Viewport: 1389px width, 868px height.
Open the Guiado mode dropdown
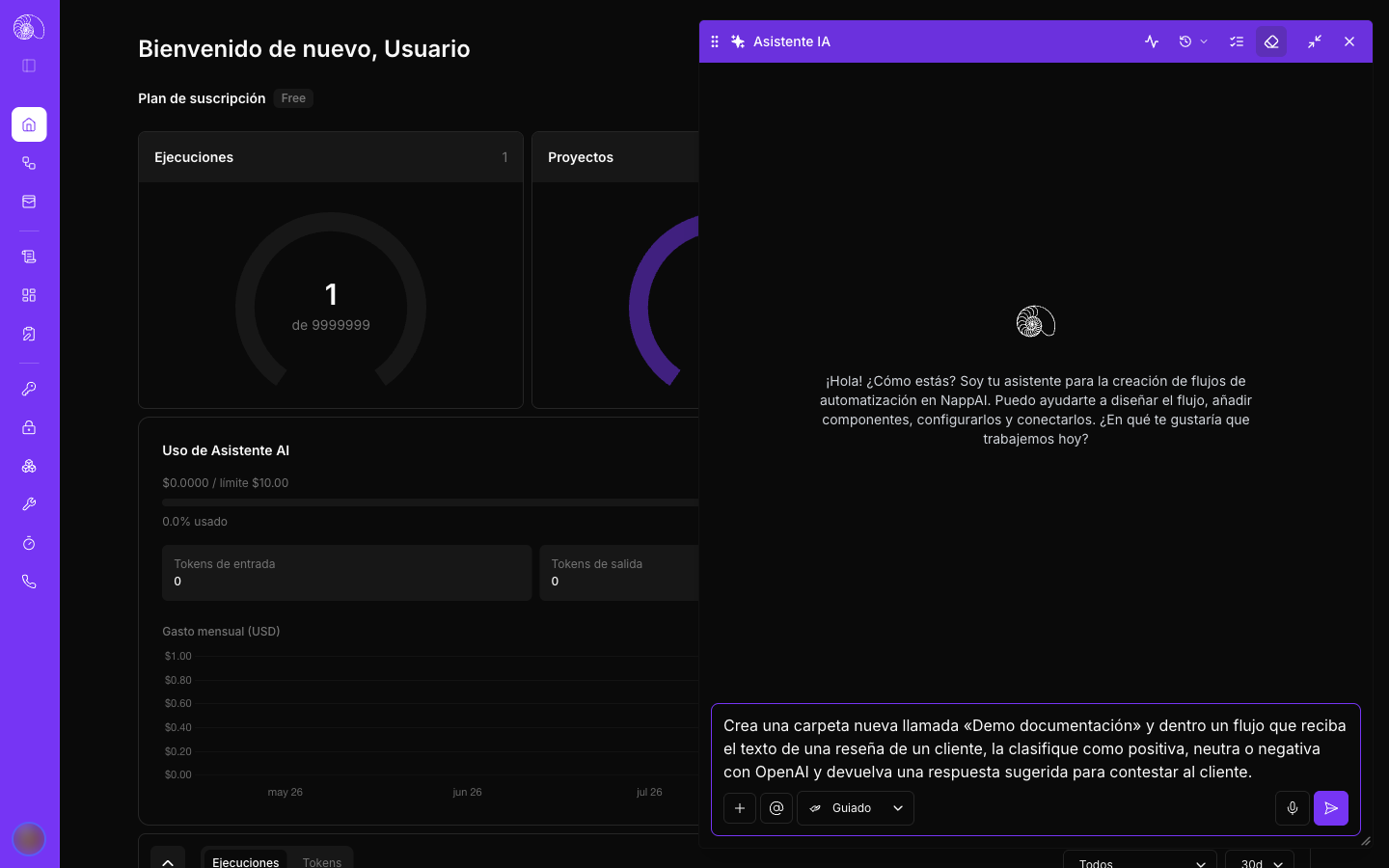click(856, 808)
